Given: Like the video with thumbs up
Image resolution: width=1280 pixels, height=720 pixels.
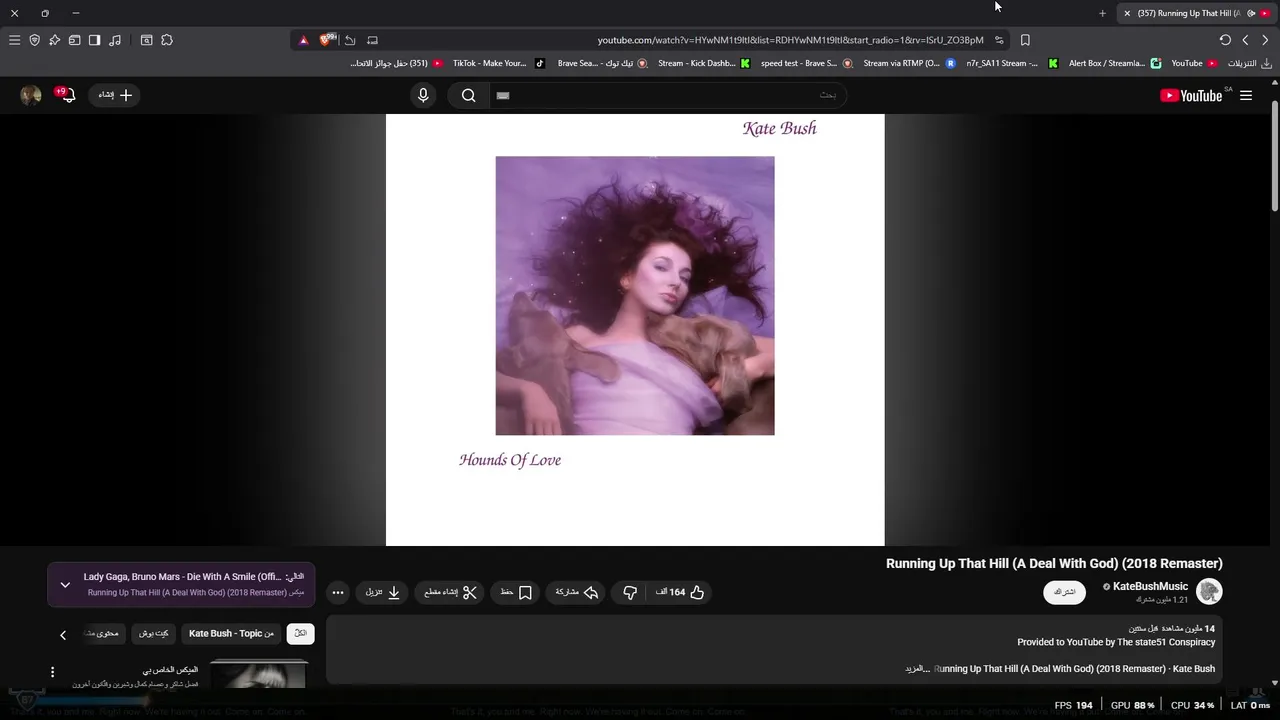Looking at the screenshot, I should (x=680, y=592).
